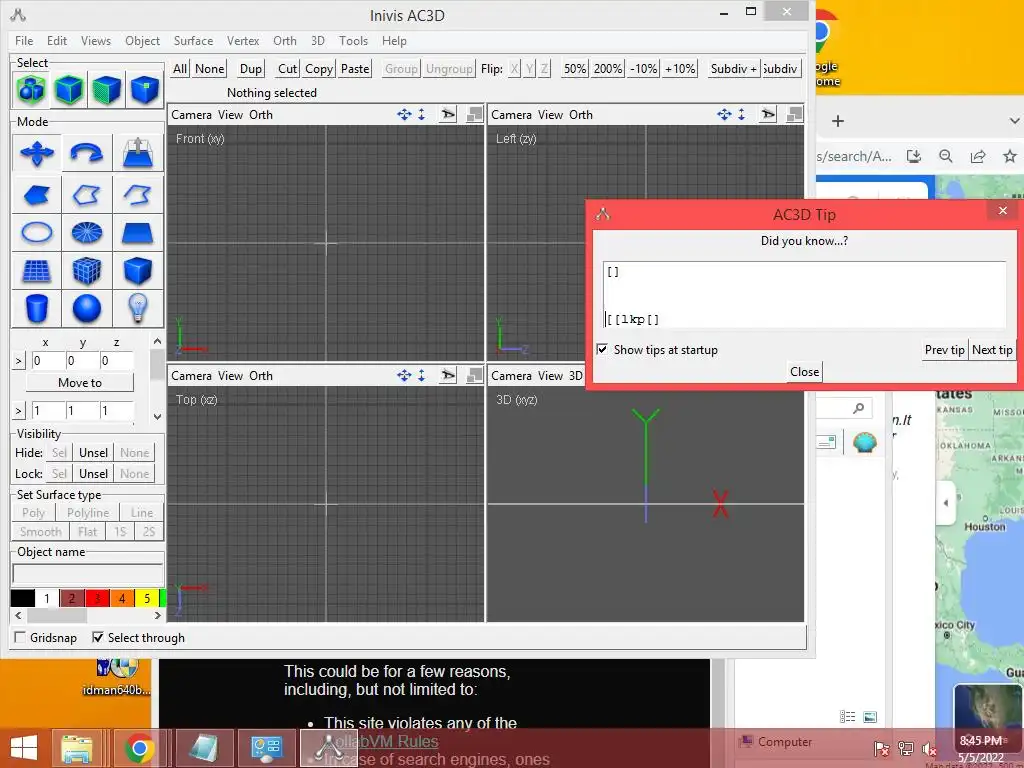Open the Edit menu
Viewport: 1024px width, 768px height.
click(x=57, y=40)
